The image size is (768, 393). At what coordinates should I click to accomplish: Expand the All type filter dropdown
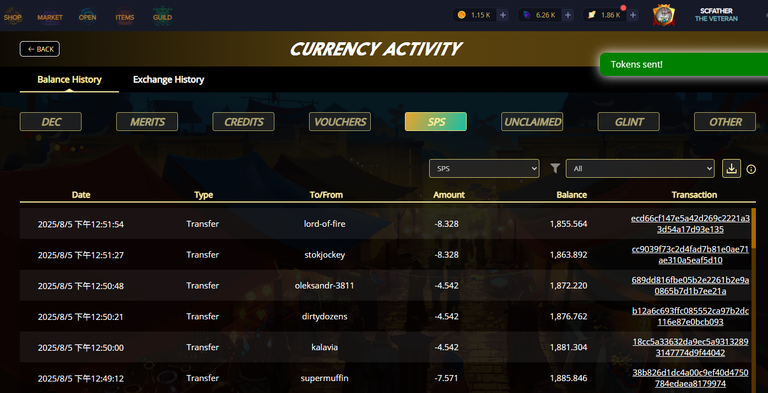(640, 169)
